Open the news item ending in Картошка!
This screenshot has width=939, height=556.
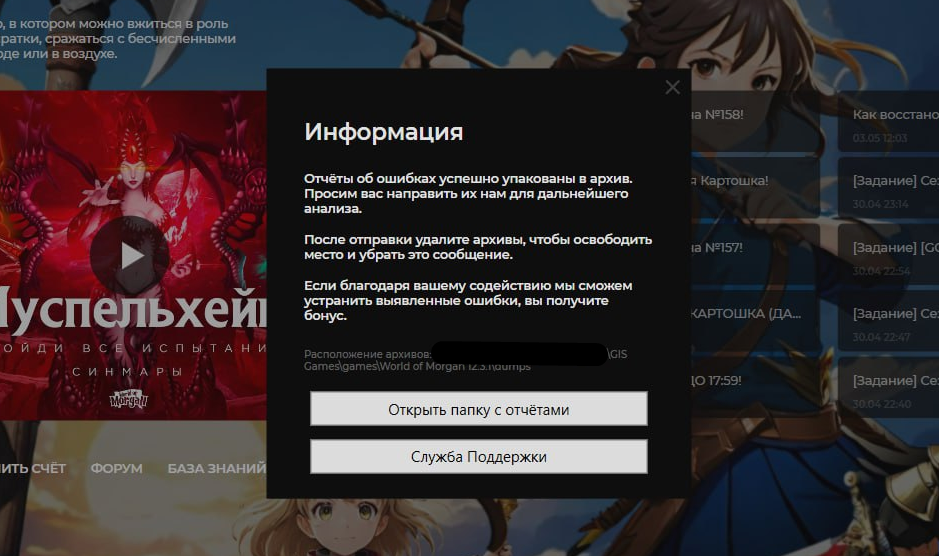(x=755, y=188)
